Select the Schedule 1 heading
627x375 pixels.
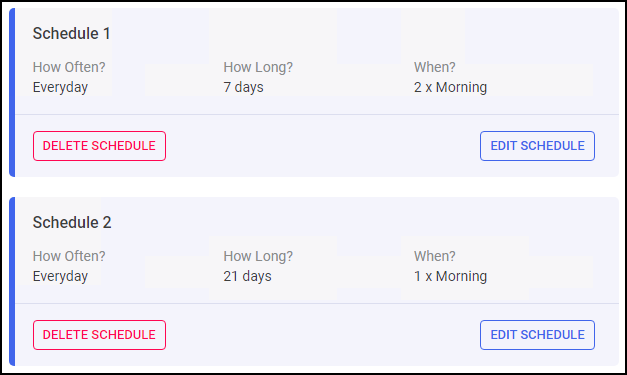72,34
